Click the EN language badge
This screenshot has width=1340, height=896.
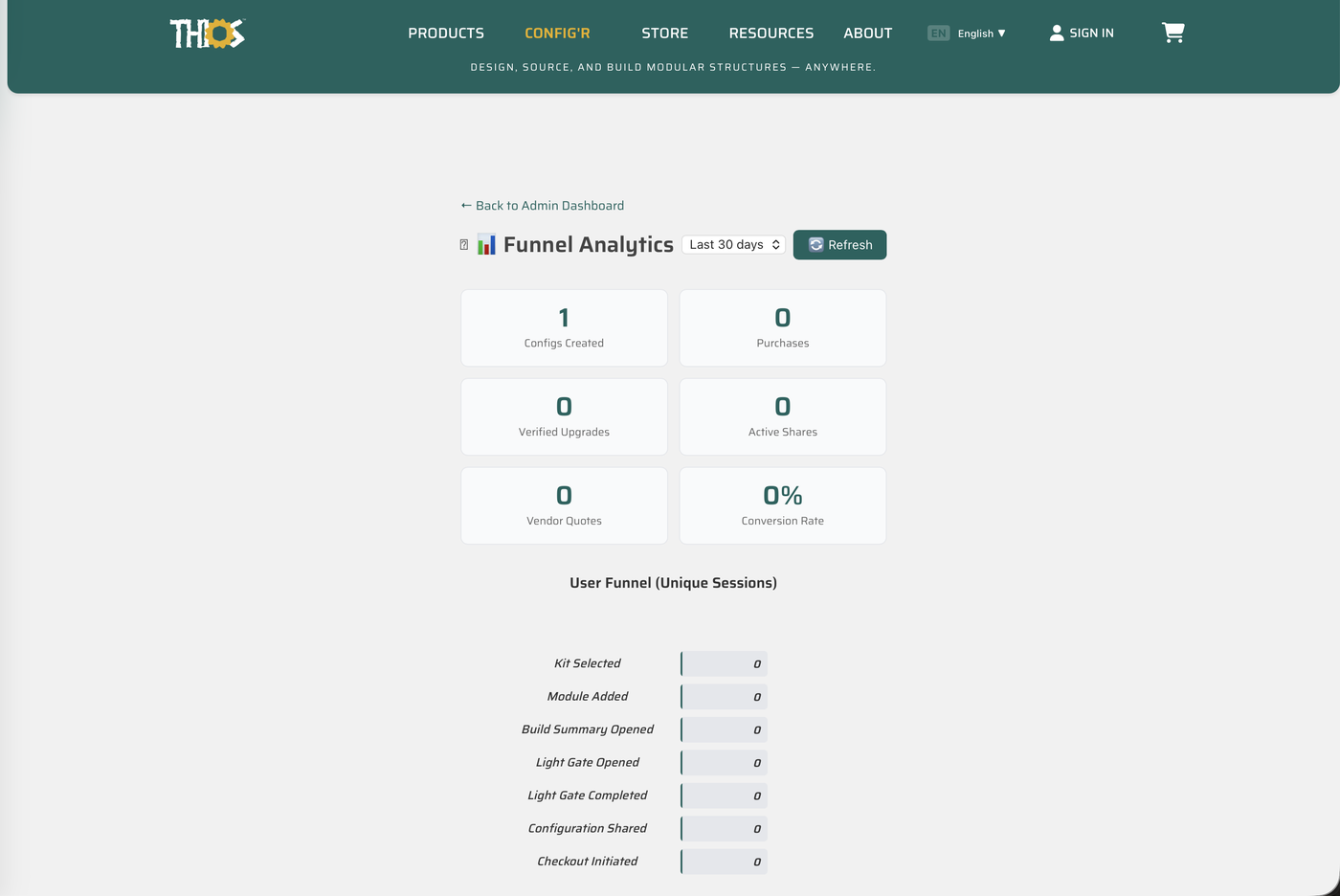(x=938, y=34)
